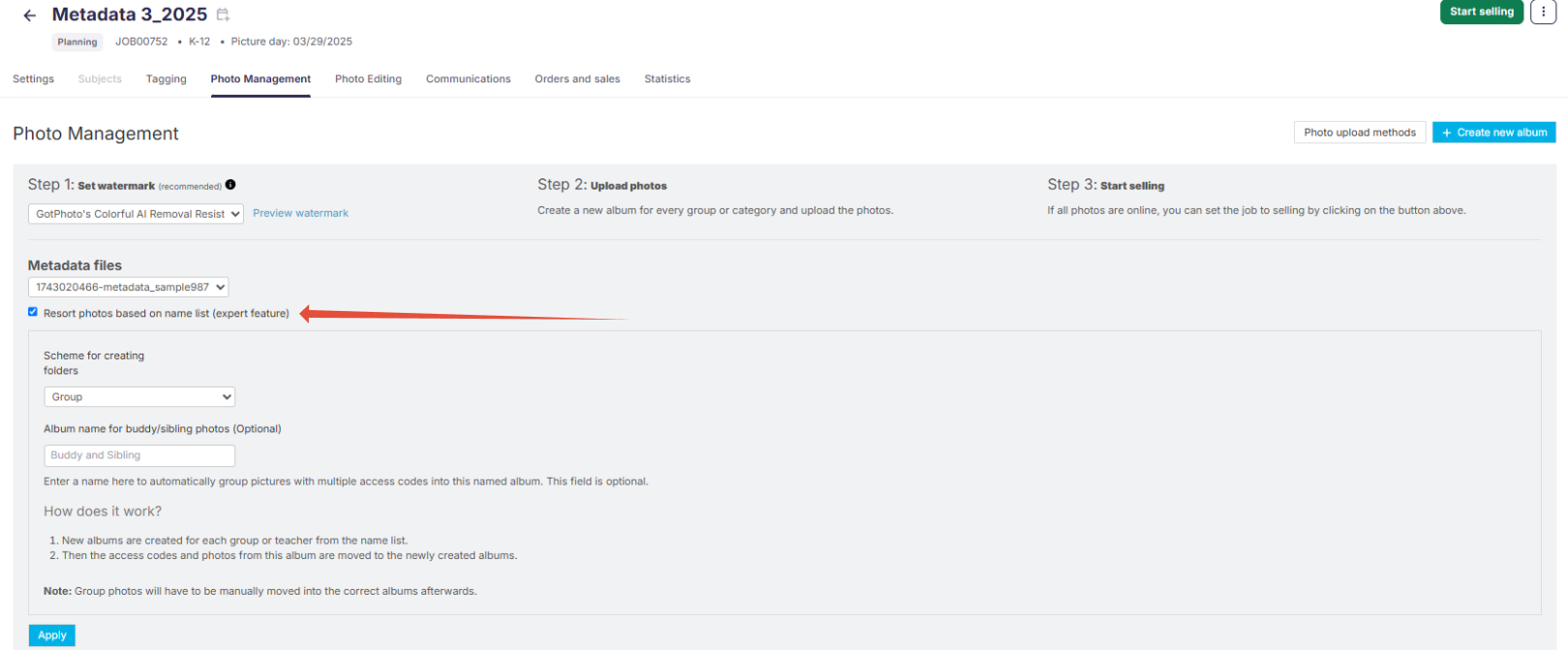
Task: Click the calendar icon beside Metadata 3_2025
Action: pos(223,15)
